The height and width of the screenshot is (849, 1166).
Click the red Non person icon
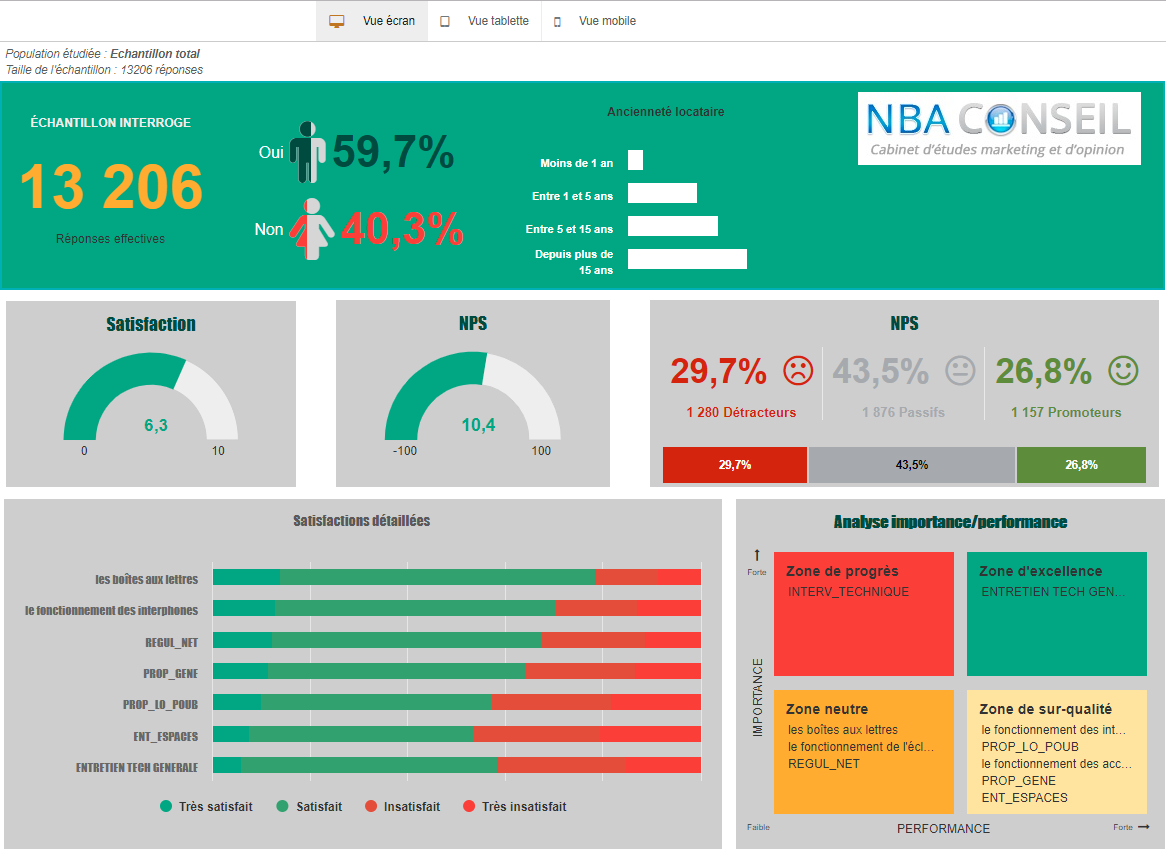(x=312, y=229)
